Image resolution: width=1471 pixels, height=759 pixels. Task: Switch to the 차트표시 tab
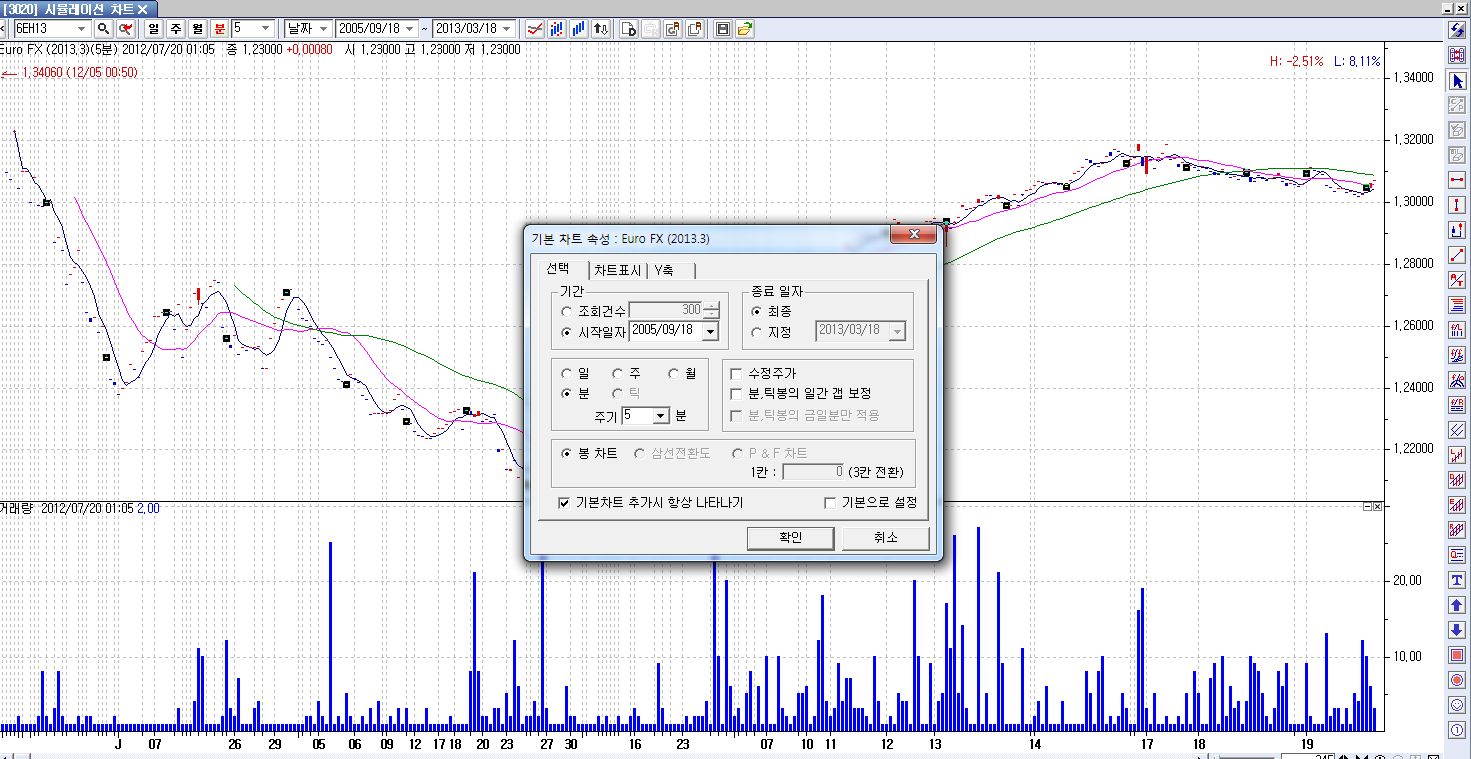(x=617, y=270)
